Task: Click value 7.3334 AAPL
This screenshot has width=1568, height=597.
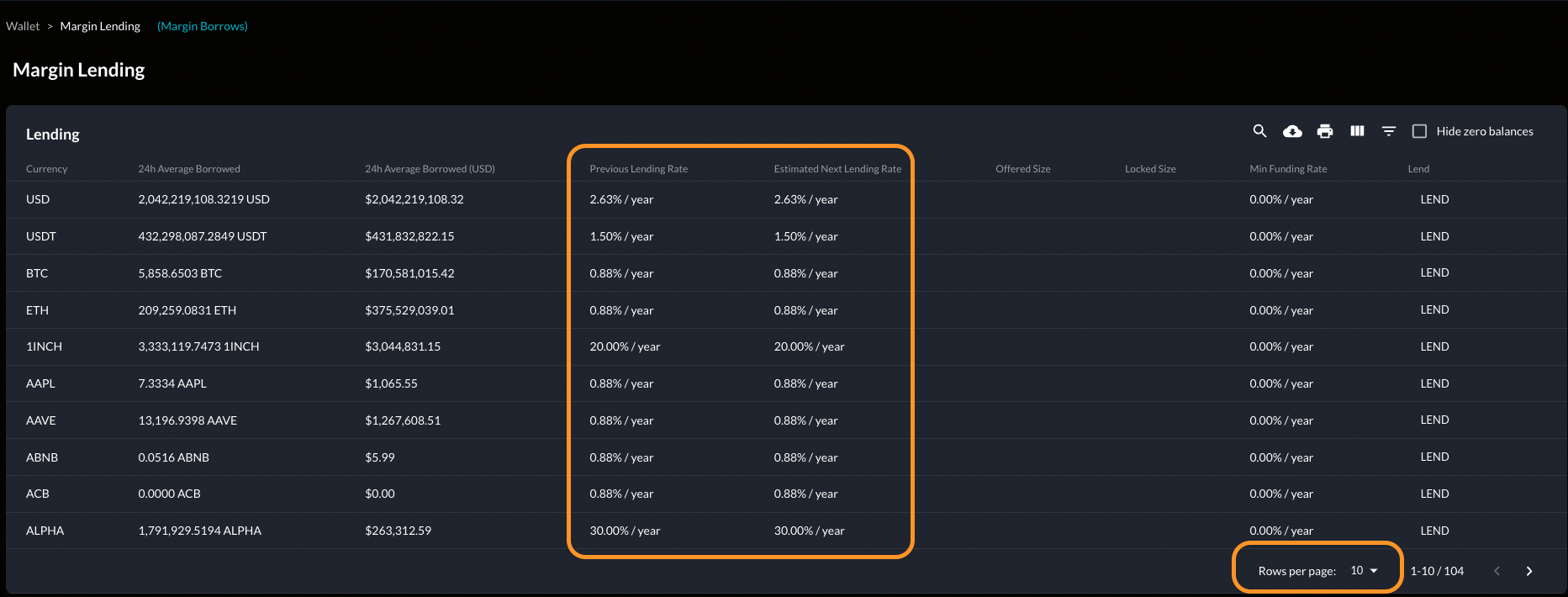Action: click(x=172, y=383)
